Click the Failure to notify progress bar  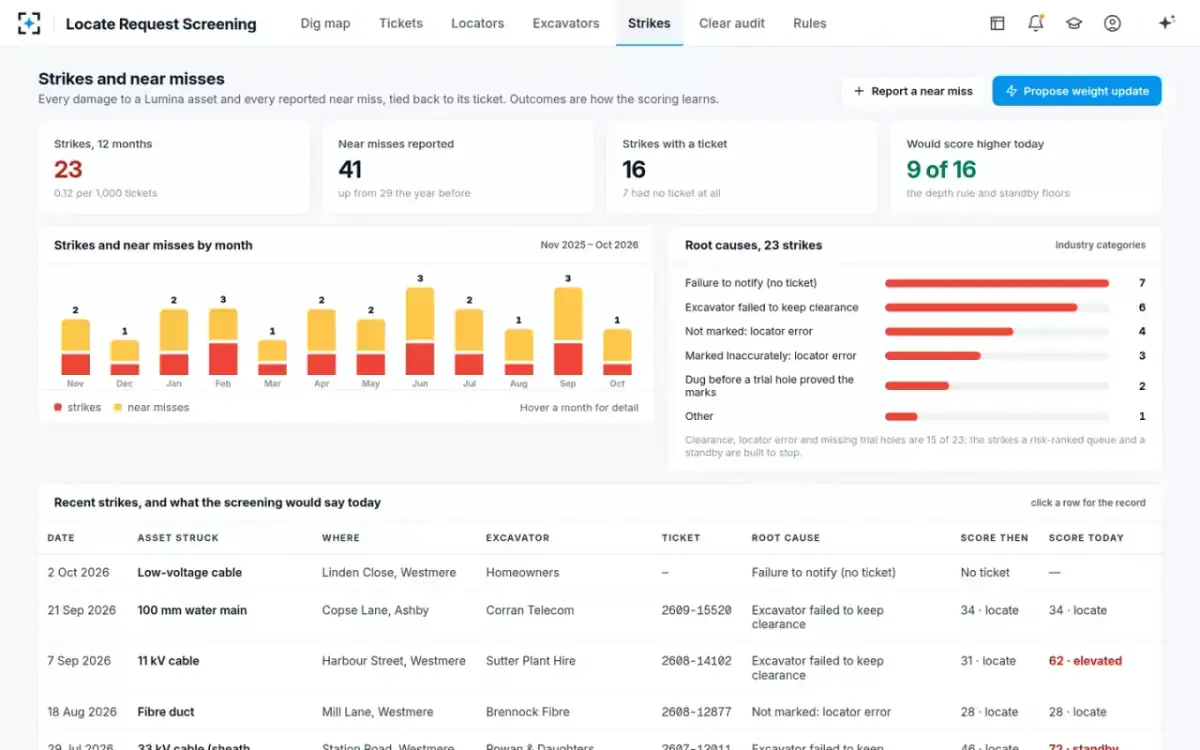[x=997, y=283]
